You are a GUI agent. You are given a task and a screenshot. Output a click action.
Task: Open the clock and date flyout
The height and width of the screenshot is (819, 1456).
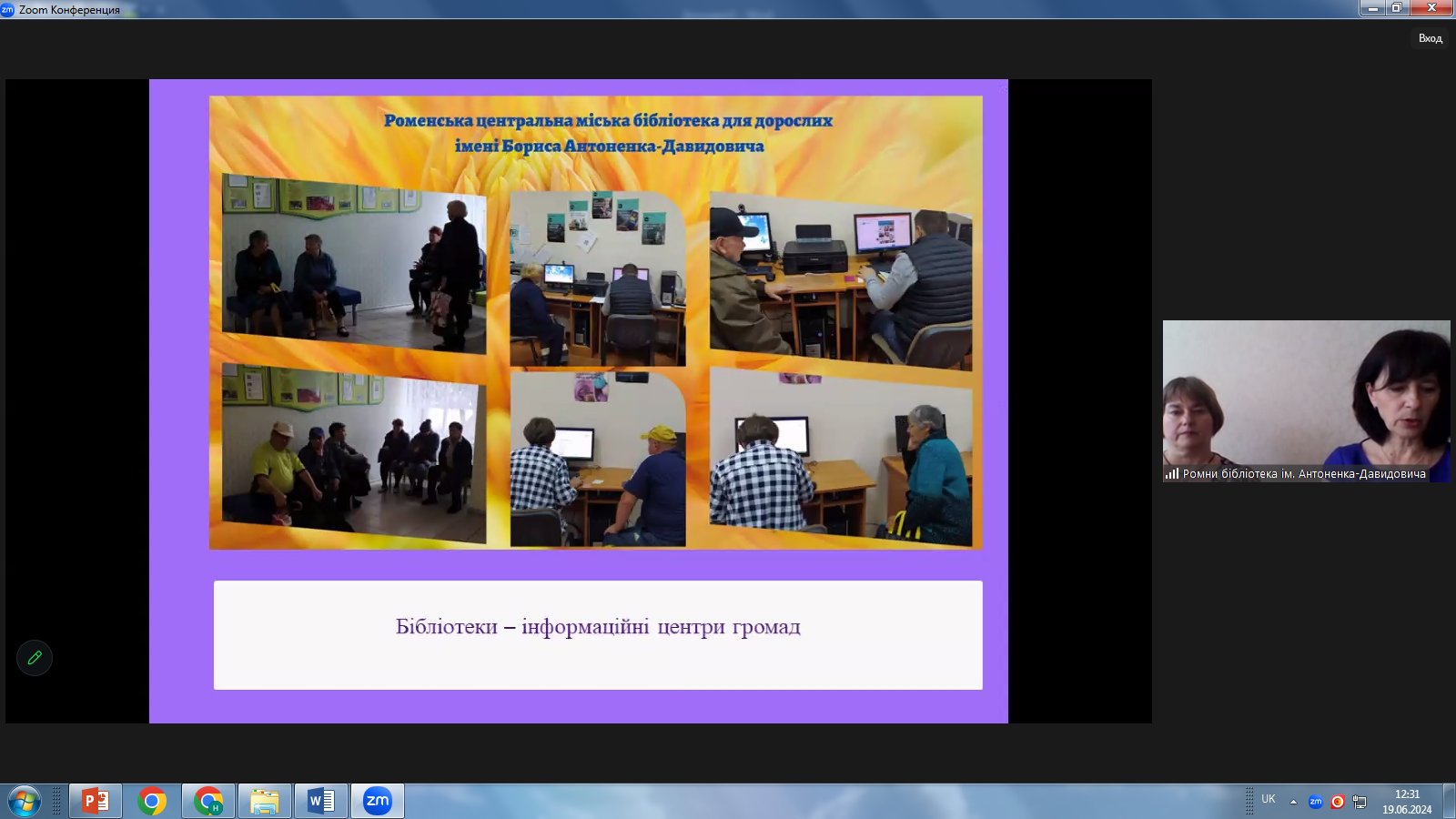1407,802
